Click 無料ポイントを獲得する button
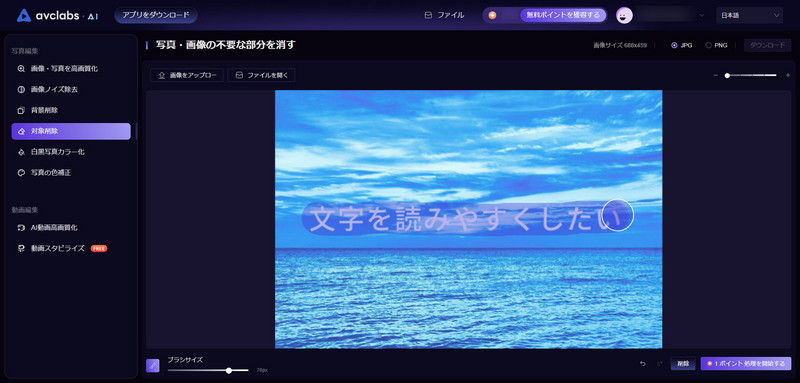800x383 pixels. click(563, 15)
